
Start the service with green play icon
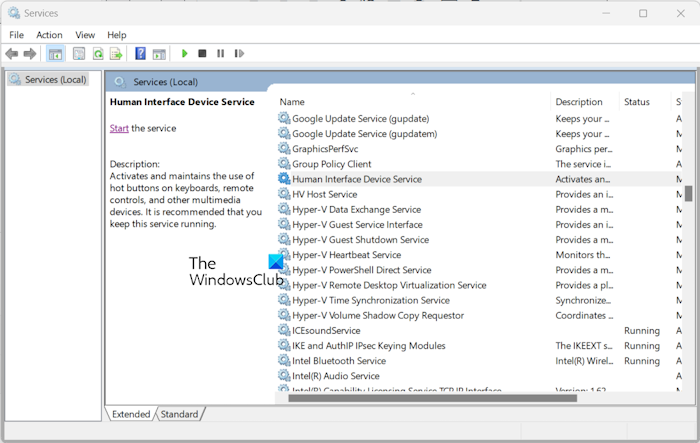pyautogui.click(x=184, y=54)
